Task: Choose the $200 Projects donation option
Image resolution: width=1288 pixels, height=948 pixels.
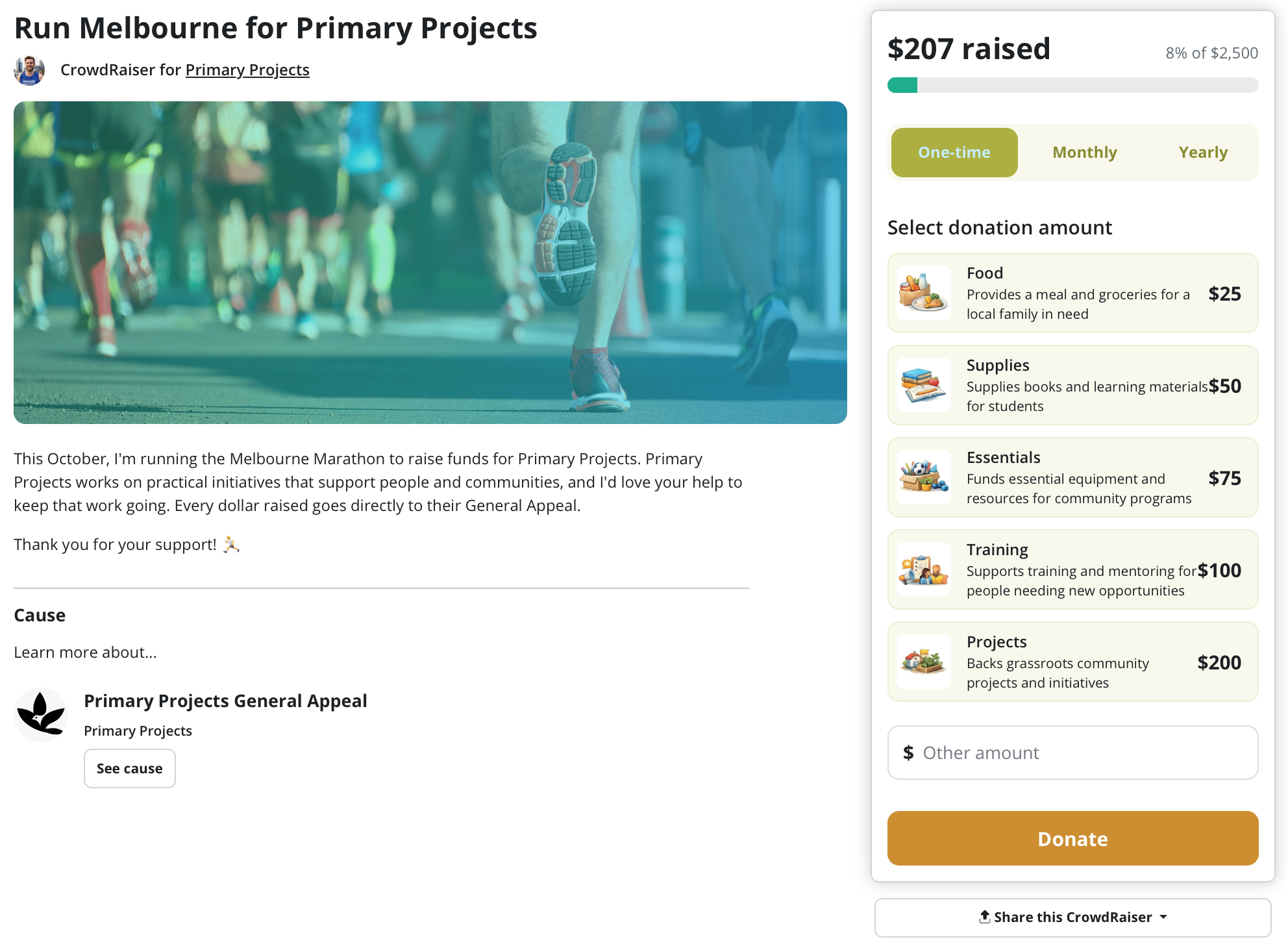Action: 1072,662
